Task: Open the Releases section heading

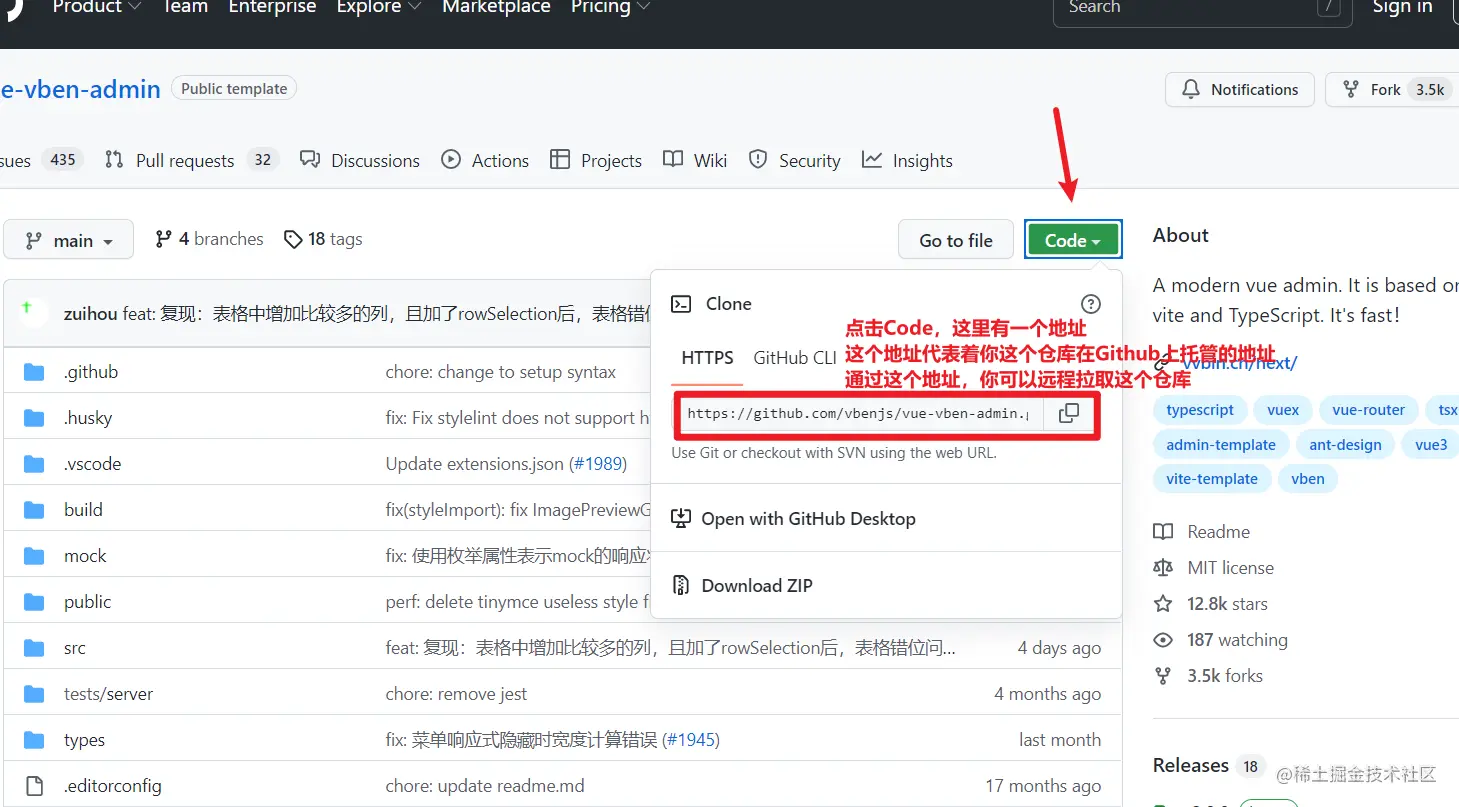Action: pyautogui.click(x=1191, y=766)
